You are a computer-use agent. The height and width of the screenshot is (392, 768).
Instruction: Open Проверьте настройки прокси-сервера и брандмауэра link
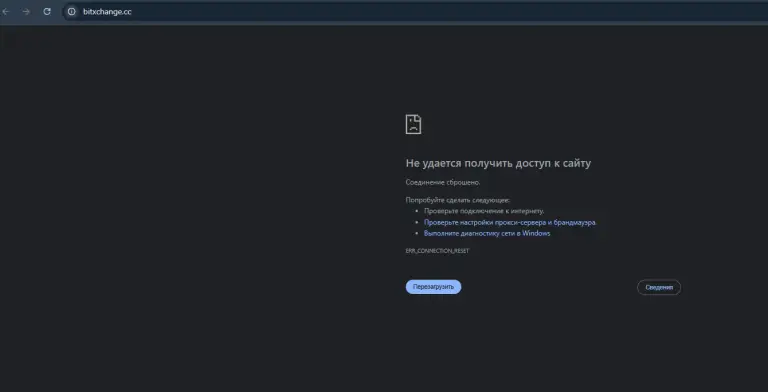tap(510, 222)
